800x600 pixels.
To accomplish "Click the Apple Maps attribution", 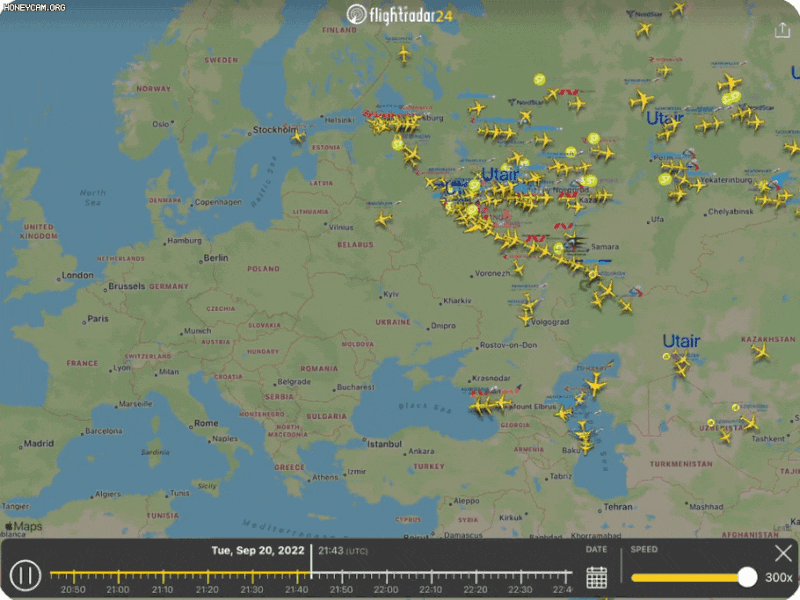I will pos(23,526).
